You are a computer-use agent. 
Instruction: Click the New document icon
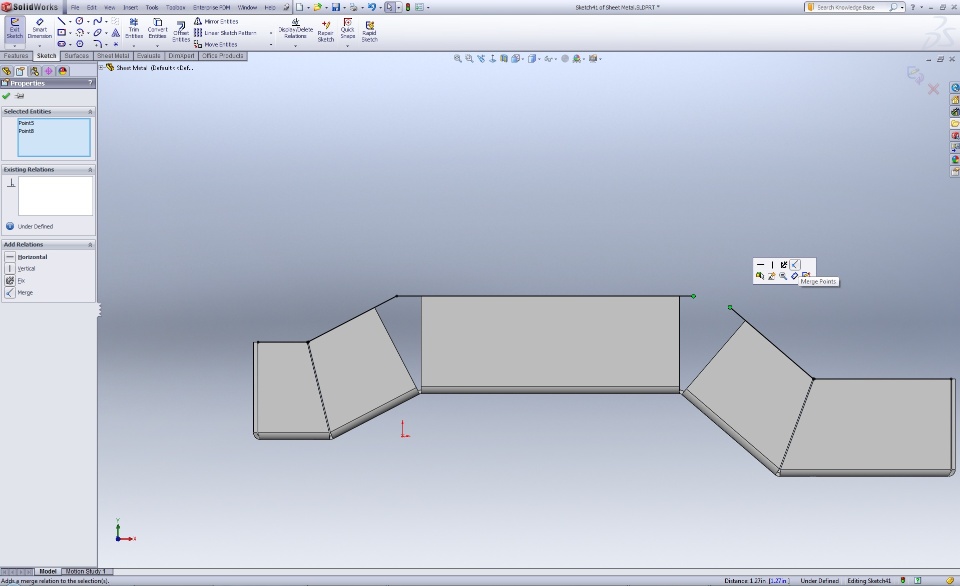pyautogui.click(x=299, y=7)
